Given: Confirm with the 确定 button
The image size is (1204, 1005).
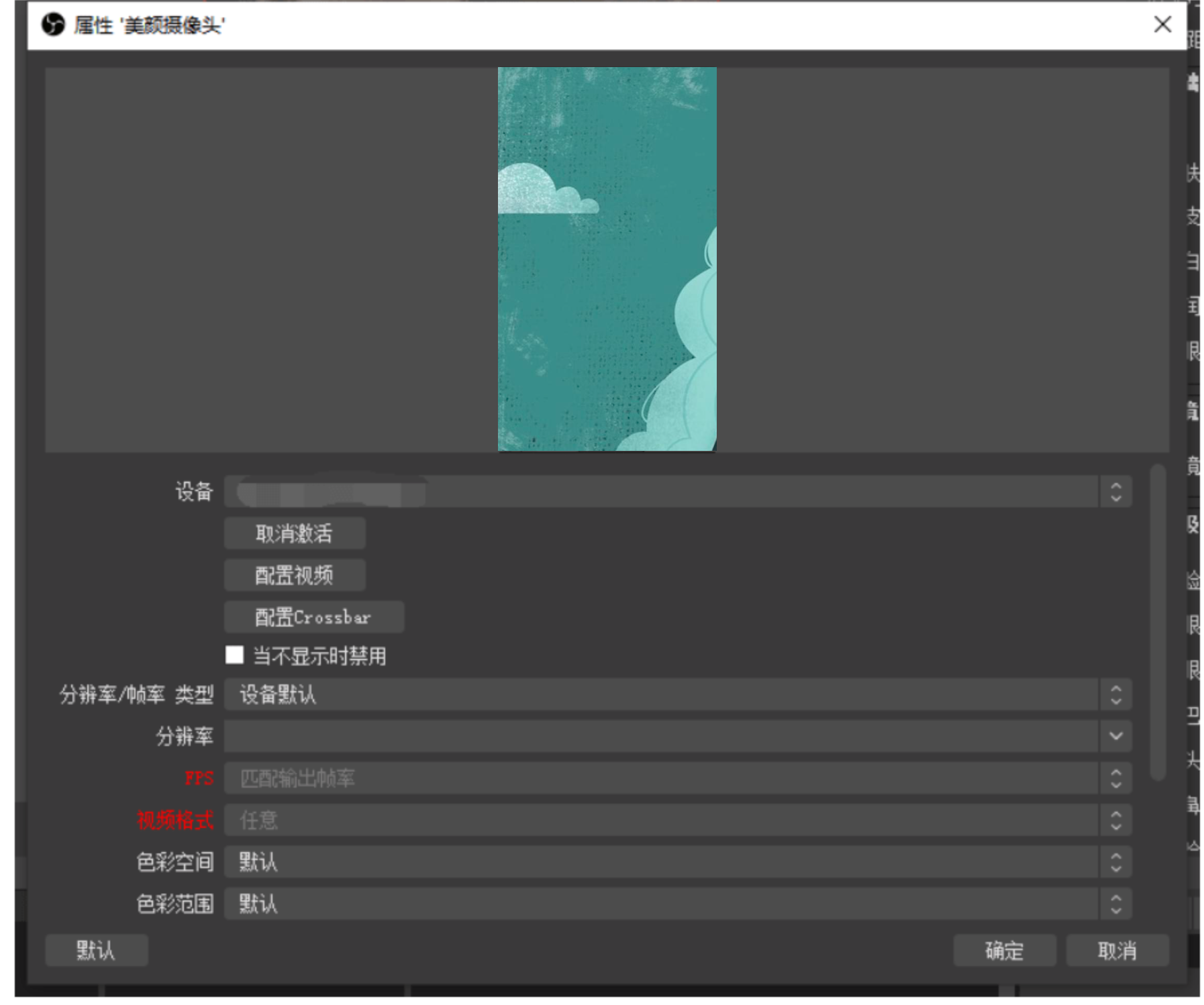Looking at the screenshot, I should [x=1004, y=950].
